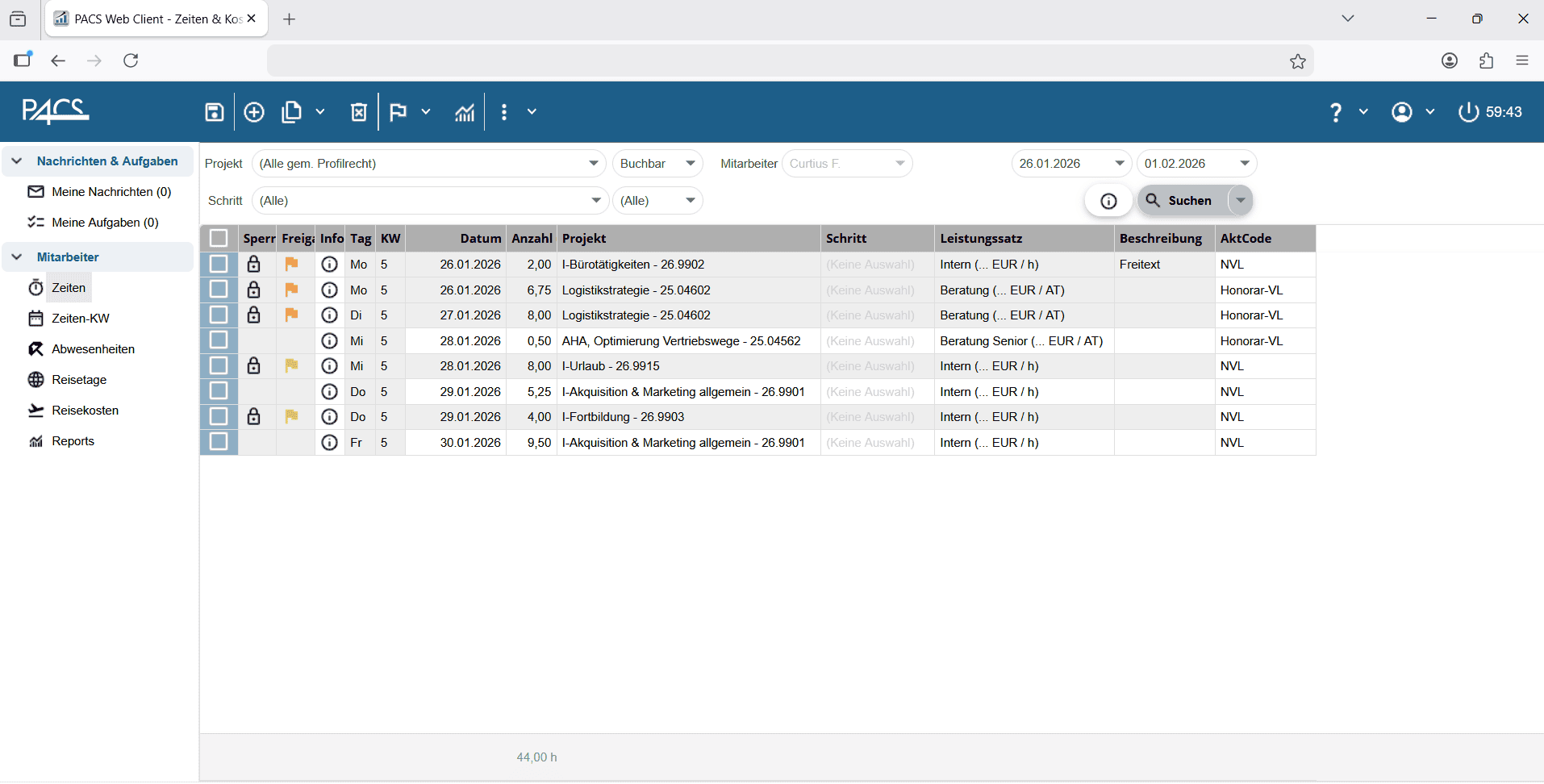This screenshot has height=784, width=1544.
Task: Check the box for I-Bürotätigkeiten row
Action: coord(219,265)
